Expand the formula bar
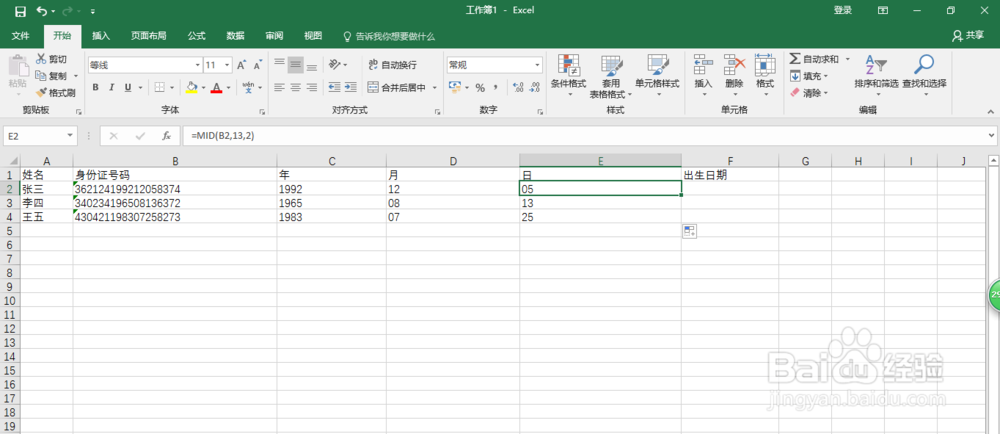Viewport: 1000px width, 434px height. coord(991,135)
